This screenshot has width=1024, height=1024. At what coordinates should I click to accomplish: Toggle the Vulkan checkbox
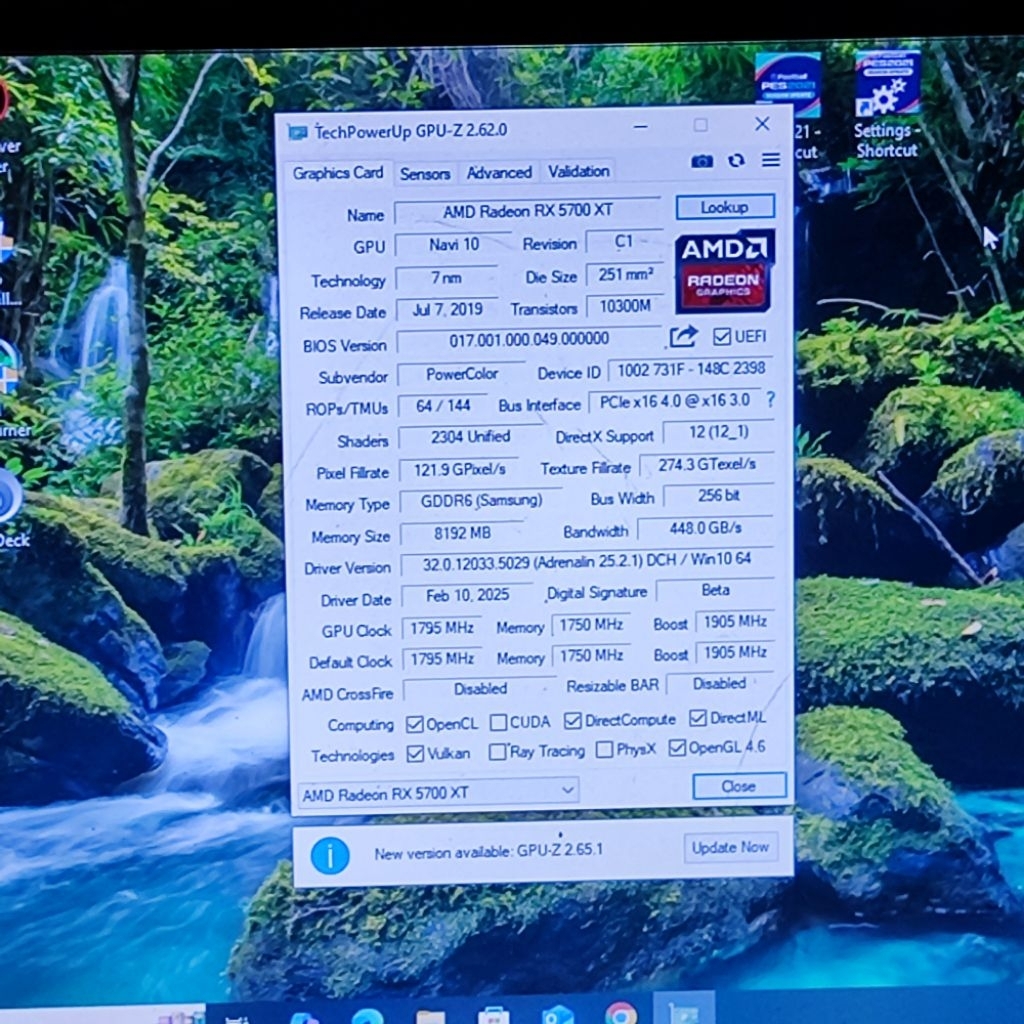click(415, 754)
